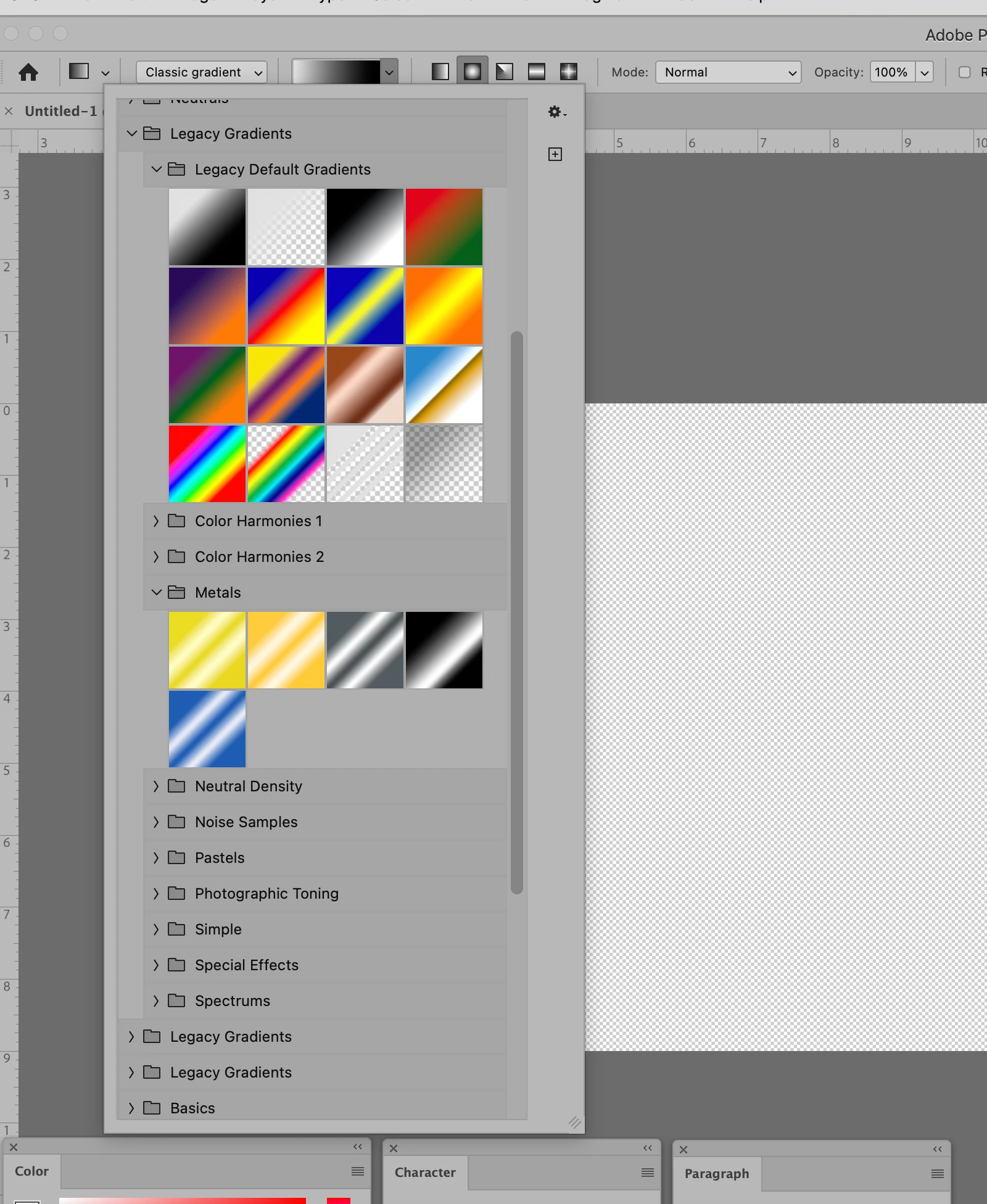Open the tool preset arrow beside gradient icon

[x=105, y=73]
